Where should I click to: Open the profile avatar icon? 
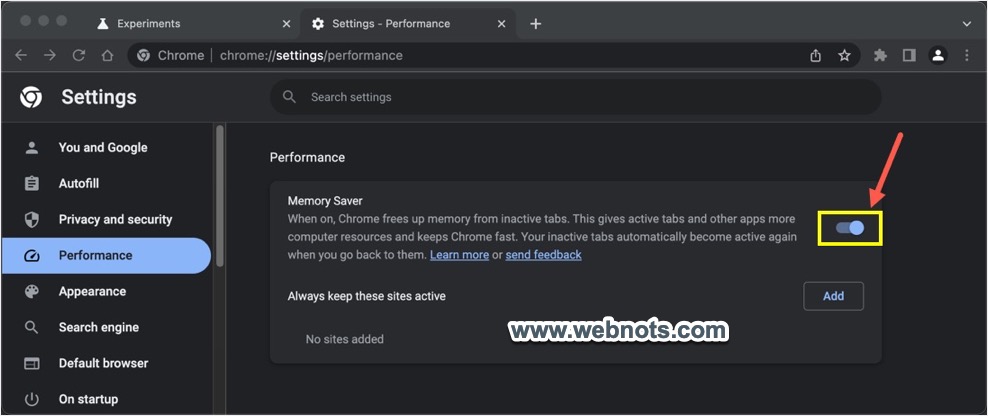[938, 55]
